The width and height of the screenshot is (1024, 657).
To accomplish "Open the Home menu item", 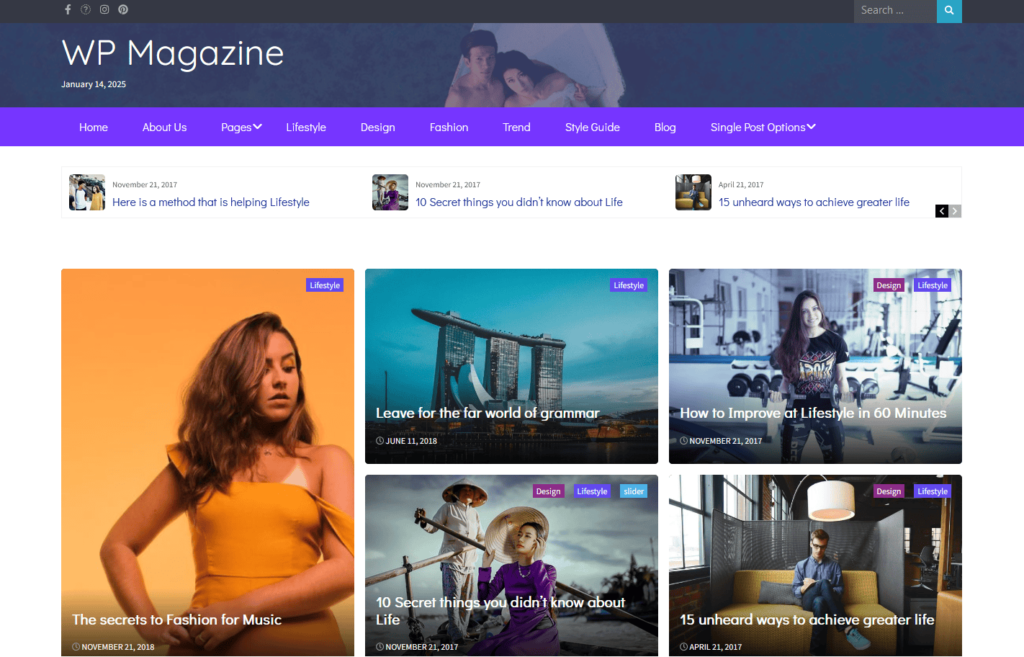I will click(x=93, y=127).
